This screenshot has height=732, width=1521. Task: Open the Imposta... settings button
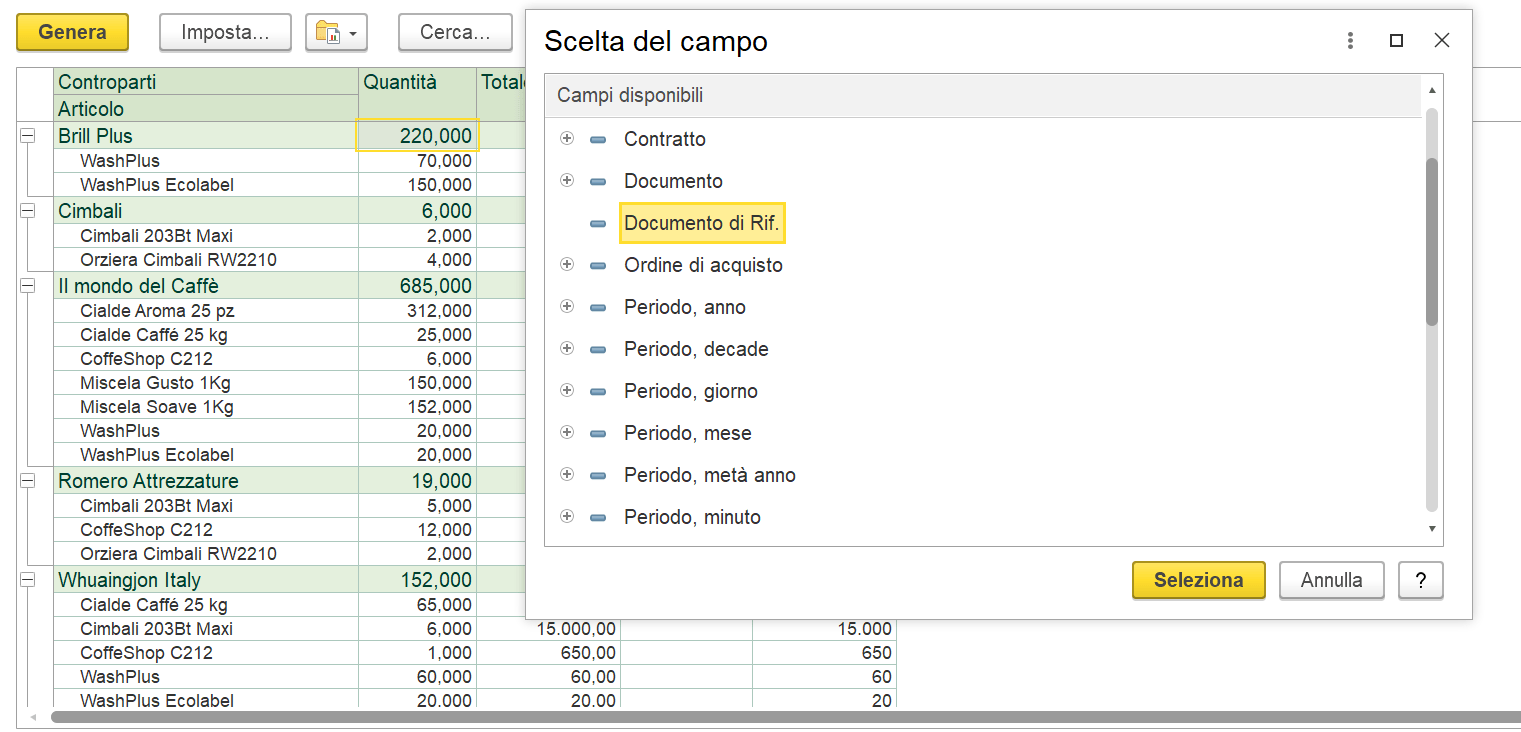[x=225, y=32]
